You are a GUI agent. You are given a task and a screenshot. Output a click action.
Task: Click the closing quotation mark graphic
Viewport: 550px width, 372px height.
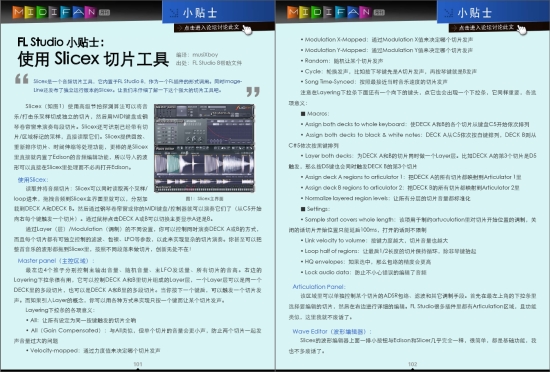pyautogui.click(x=253, y=92)
